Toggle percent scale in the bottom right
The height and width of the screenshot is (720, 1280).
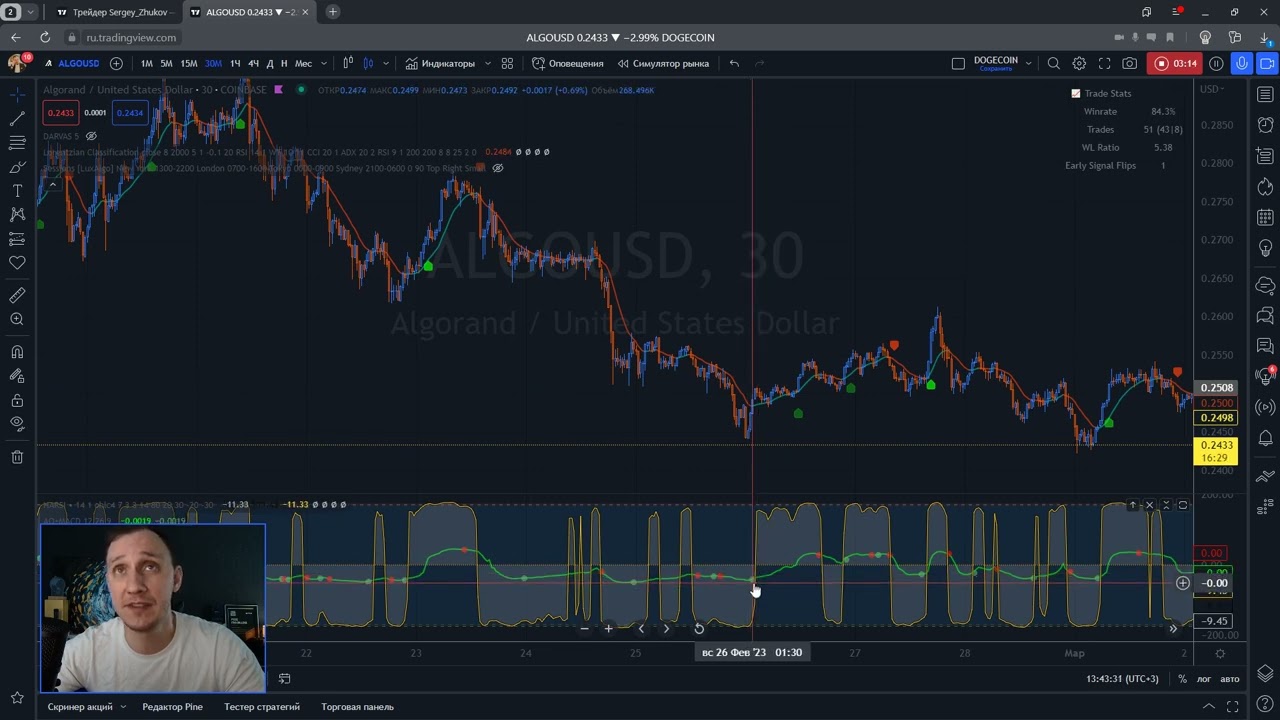(x=1182, y=679)
